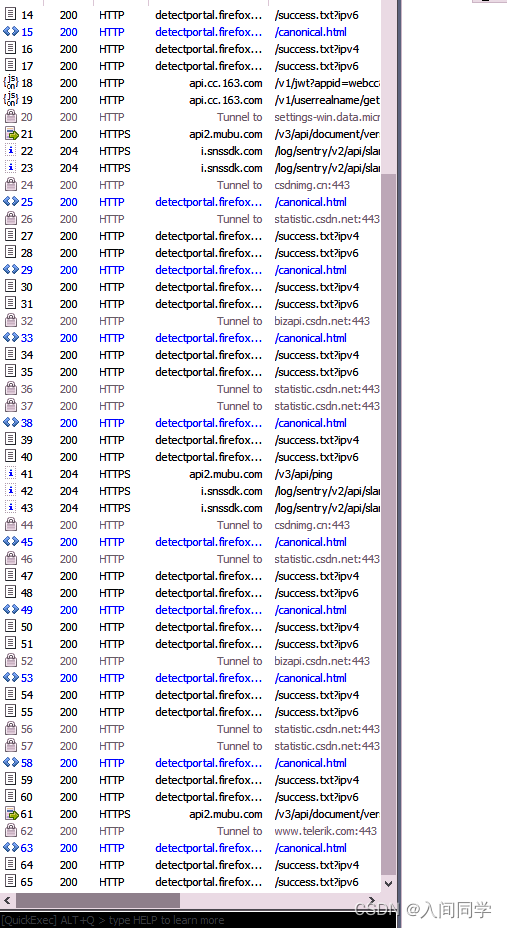Select session 50 detectportal.firefox host

click(x=208, y=627)
